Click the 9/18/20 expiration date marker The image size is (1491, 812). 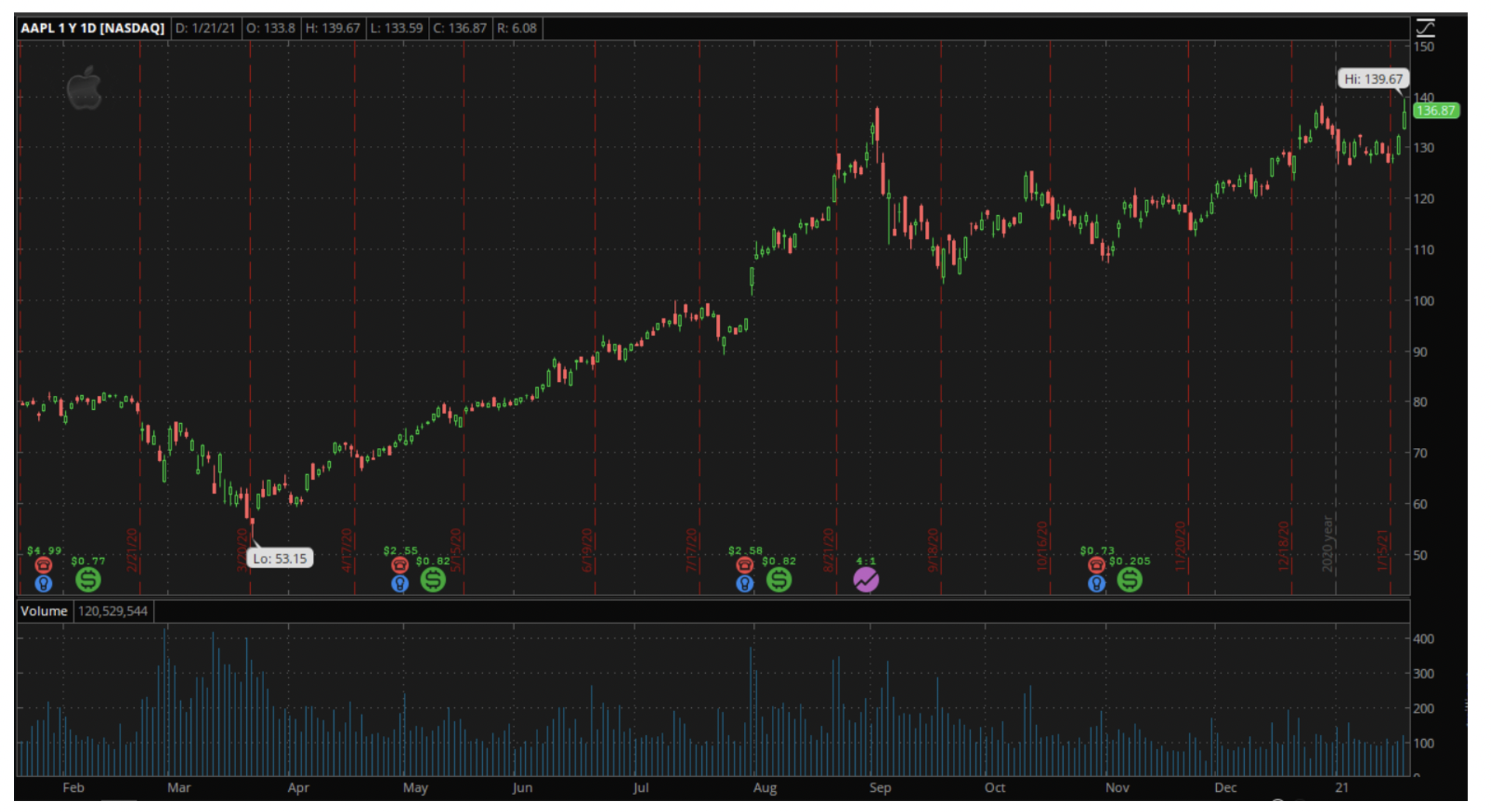tap(933, 550)
